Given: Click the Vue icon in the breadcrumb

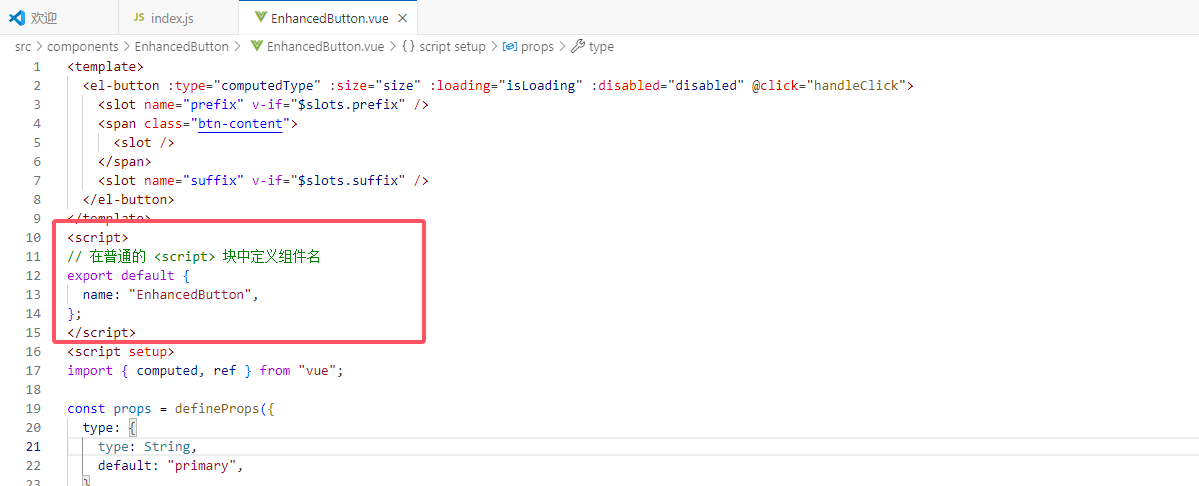Looking at the screenshot, I should click(x=257, y=47).
